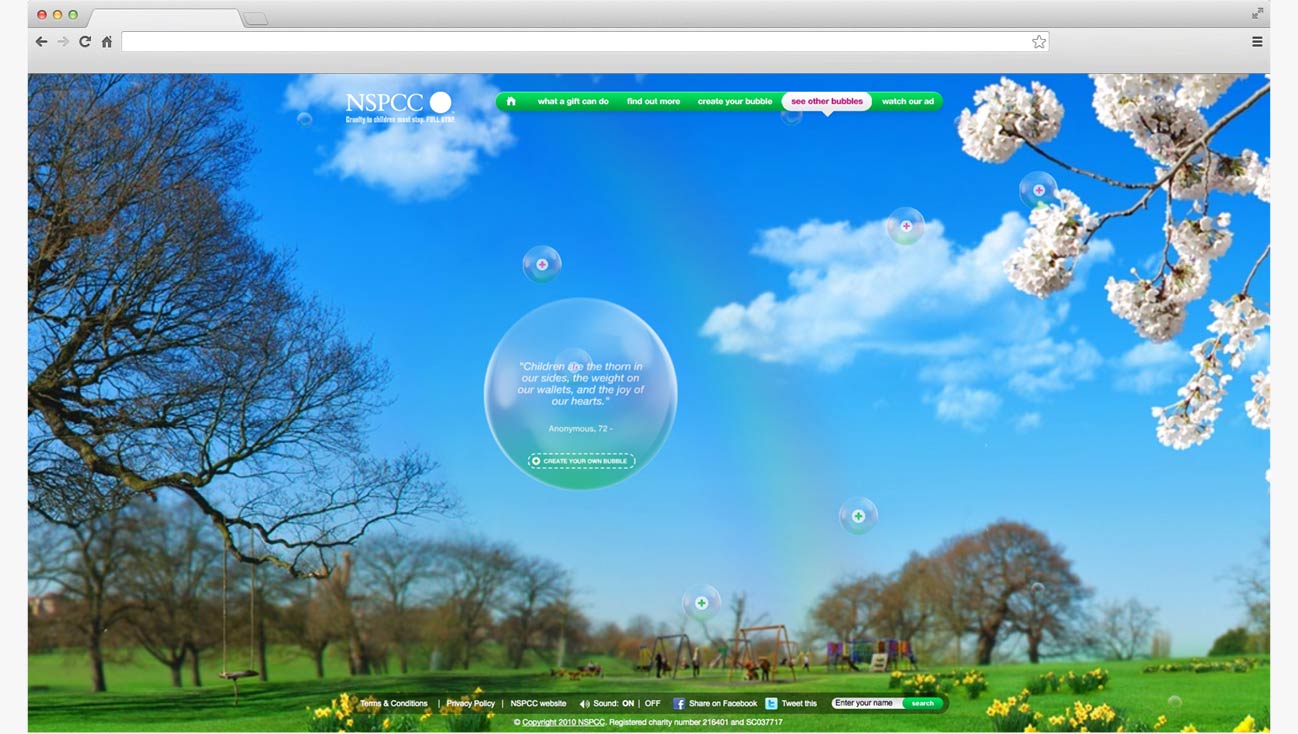Click the 'Anonymous, 72' attribution
The height and width of the screenshot is (734, 1298).
pyautogui.click(x=581, y=428)
